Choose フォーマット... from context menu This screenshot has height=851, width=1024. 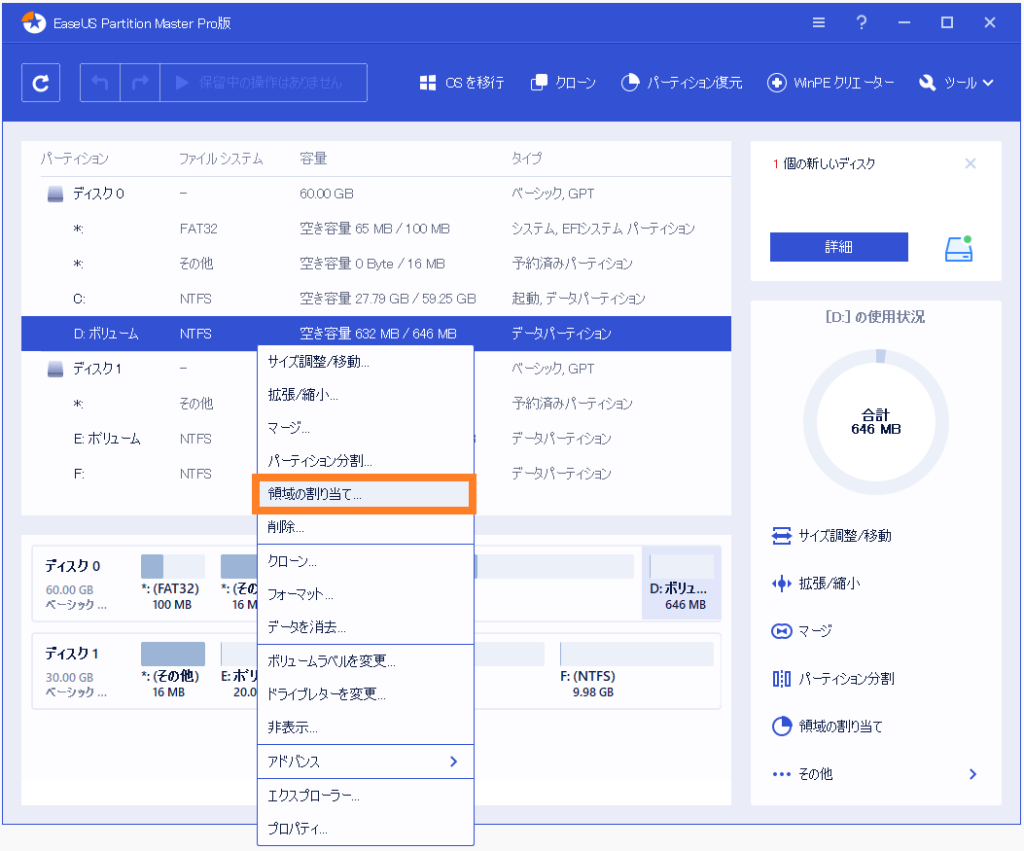pos(366,594)
